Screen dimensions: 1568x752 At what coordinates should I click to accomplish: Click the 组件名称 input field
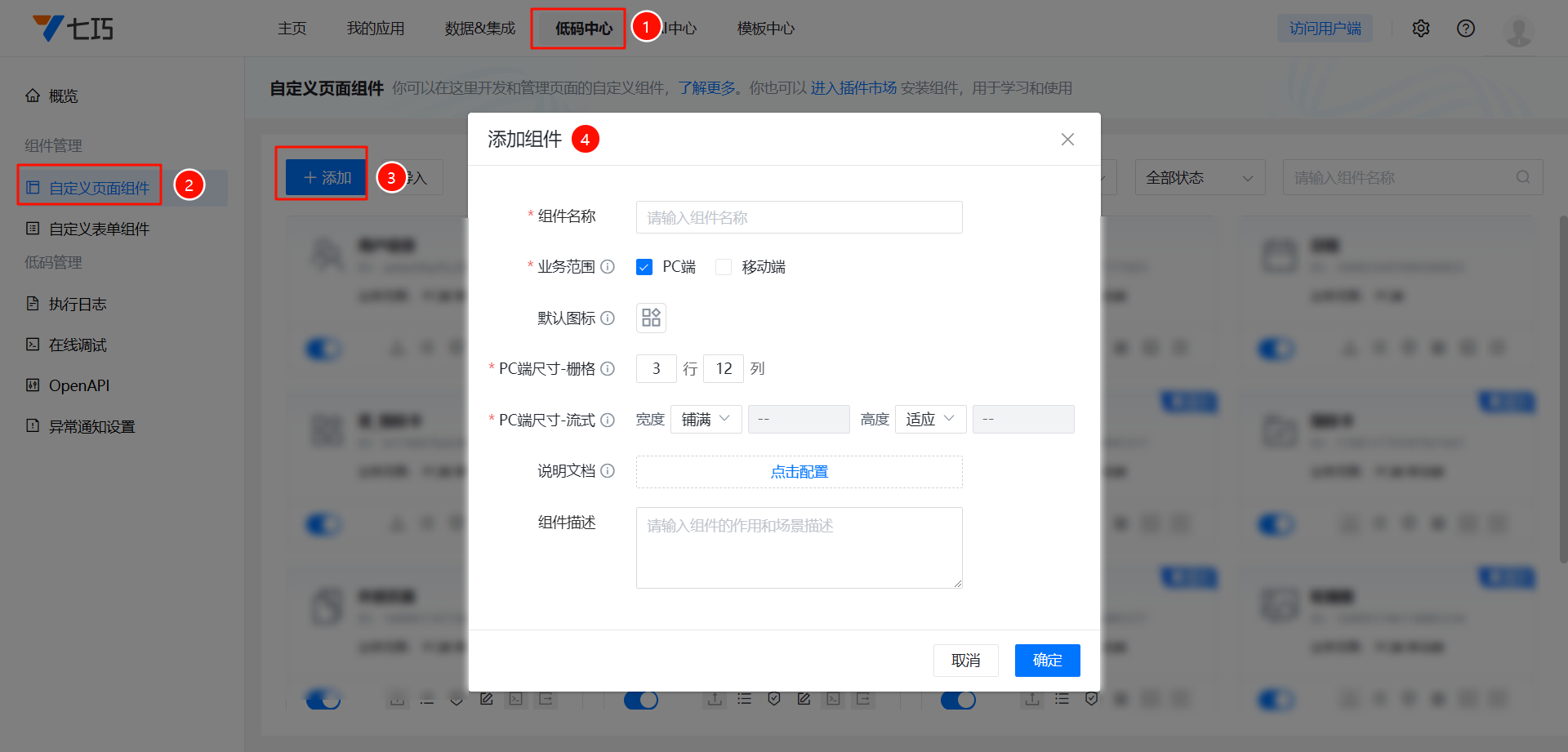pyautogui.click(x=799, y=217)
